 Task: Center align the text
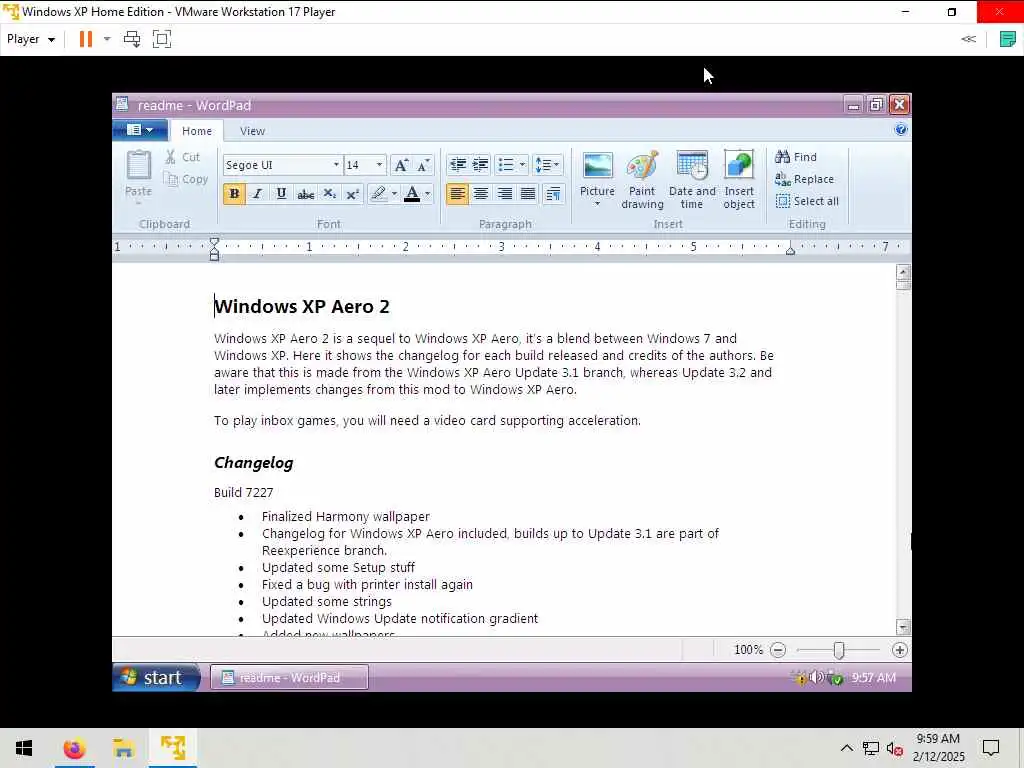tap(481, 194)
